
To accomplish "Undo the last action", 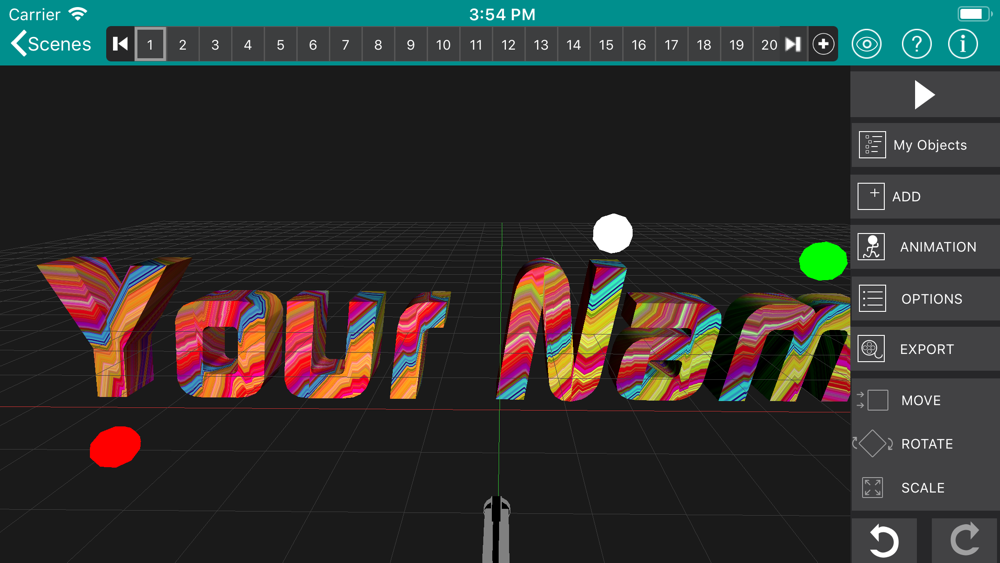I will click(x=883, y=541).
